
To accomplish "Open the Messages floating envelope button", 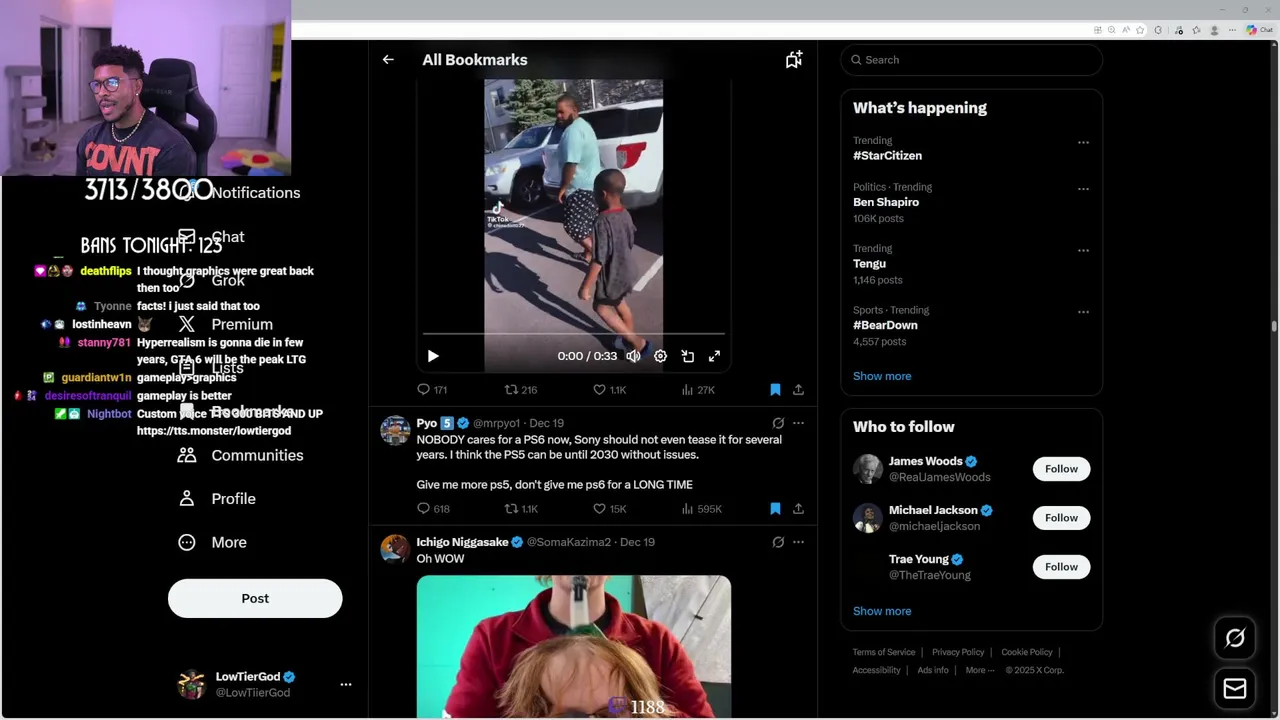I will point(1235,689).
